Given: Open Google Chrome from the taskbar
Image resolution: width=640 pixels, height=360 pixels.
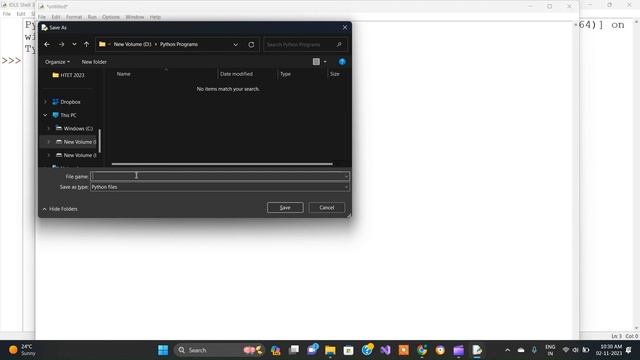Looking at the screenshot, I should pyautogui.click(x=422, y=350).
